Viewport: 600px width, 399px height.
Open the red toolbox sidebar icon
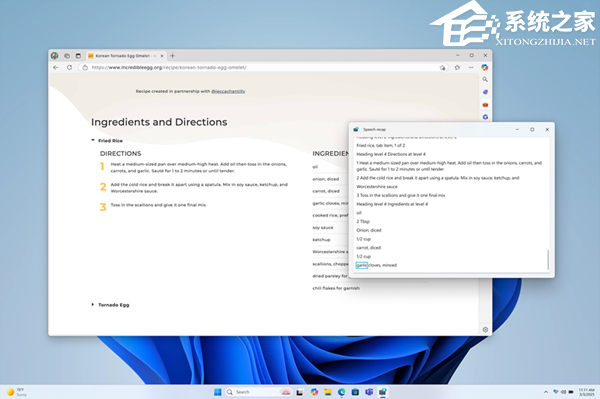click(x=485, y=104)
